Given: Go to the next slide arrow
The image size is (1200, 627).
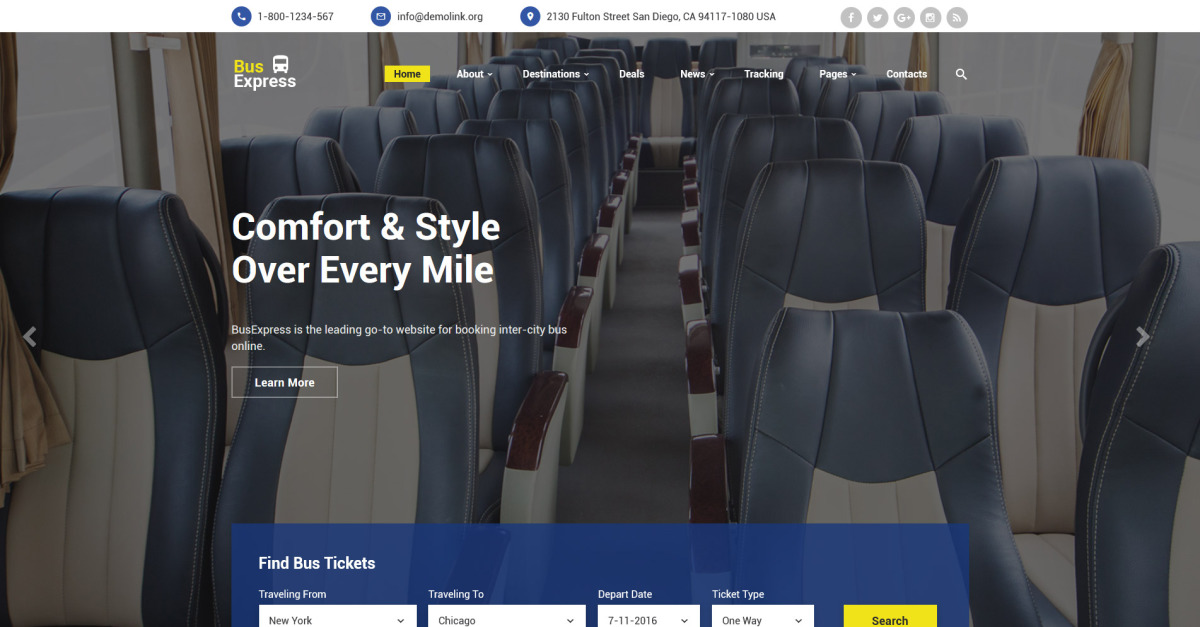Looking at the screenshot, I should pyautogui.click(x=1142, y=338).
